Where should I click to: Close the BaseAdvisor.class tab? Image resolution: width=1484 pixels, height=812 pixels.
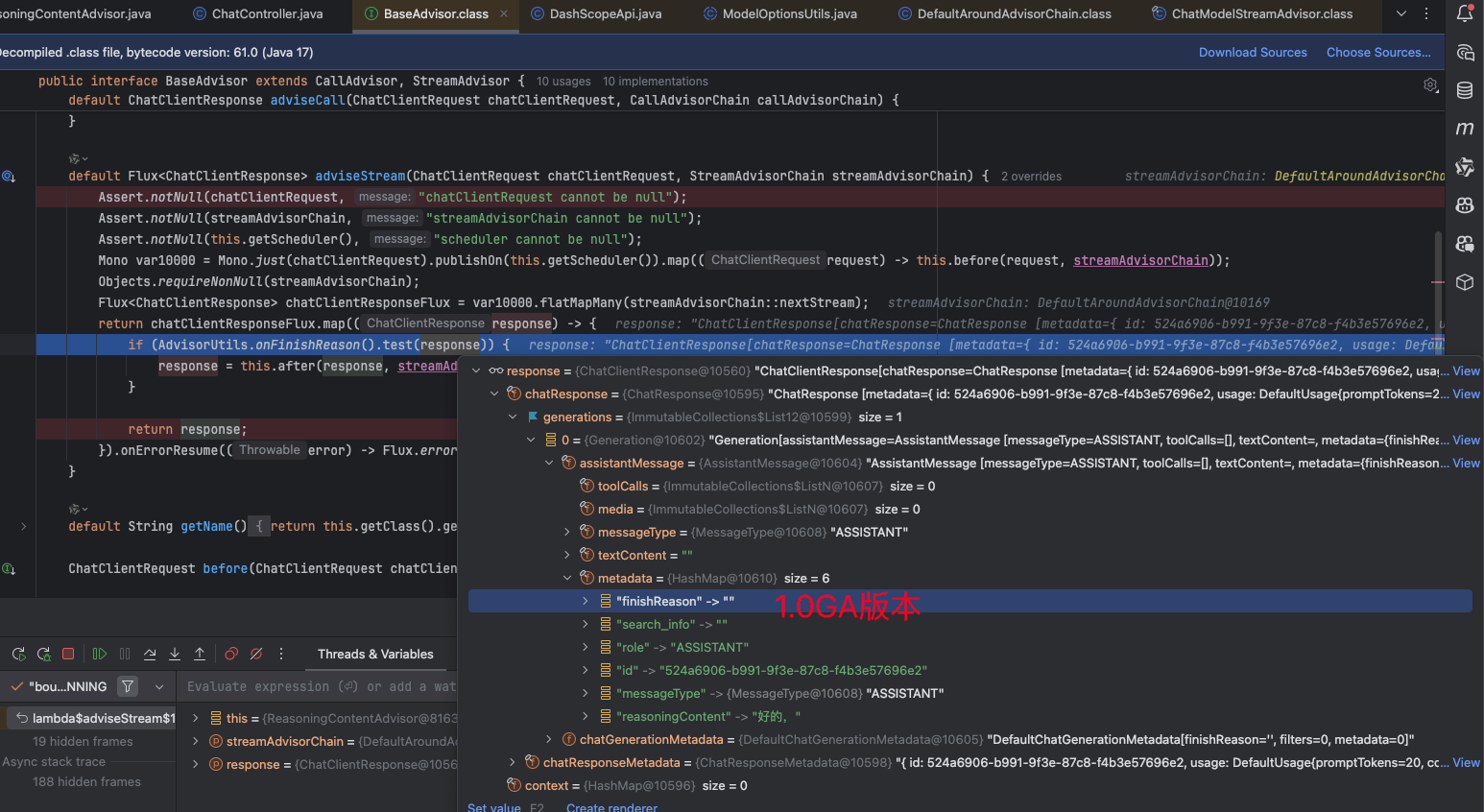coord(504,13)
